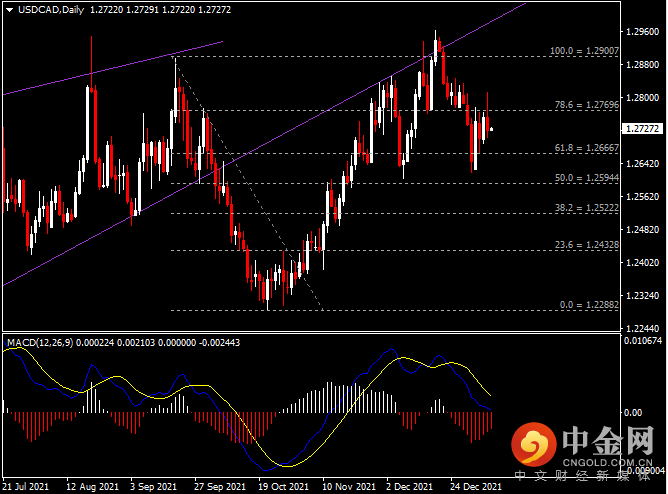Click the 1.28000 price axis label
The image size is (668, 494).
coord(642,98)
